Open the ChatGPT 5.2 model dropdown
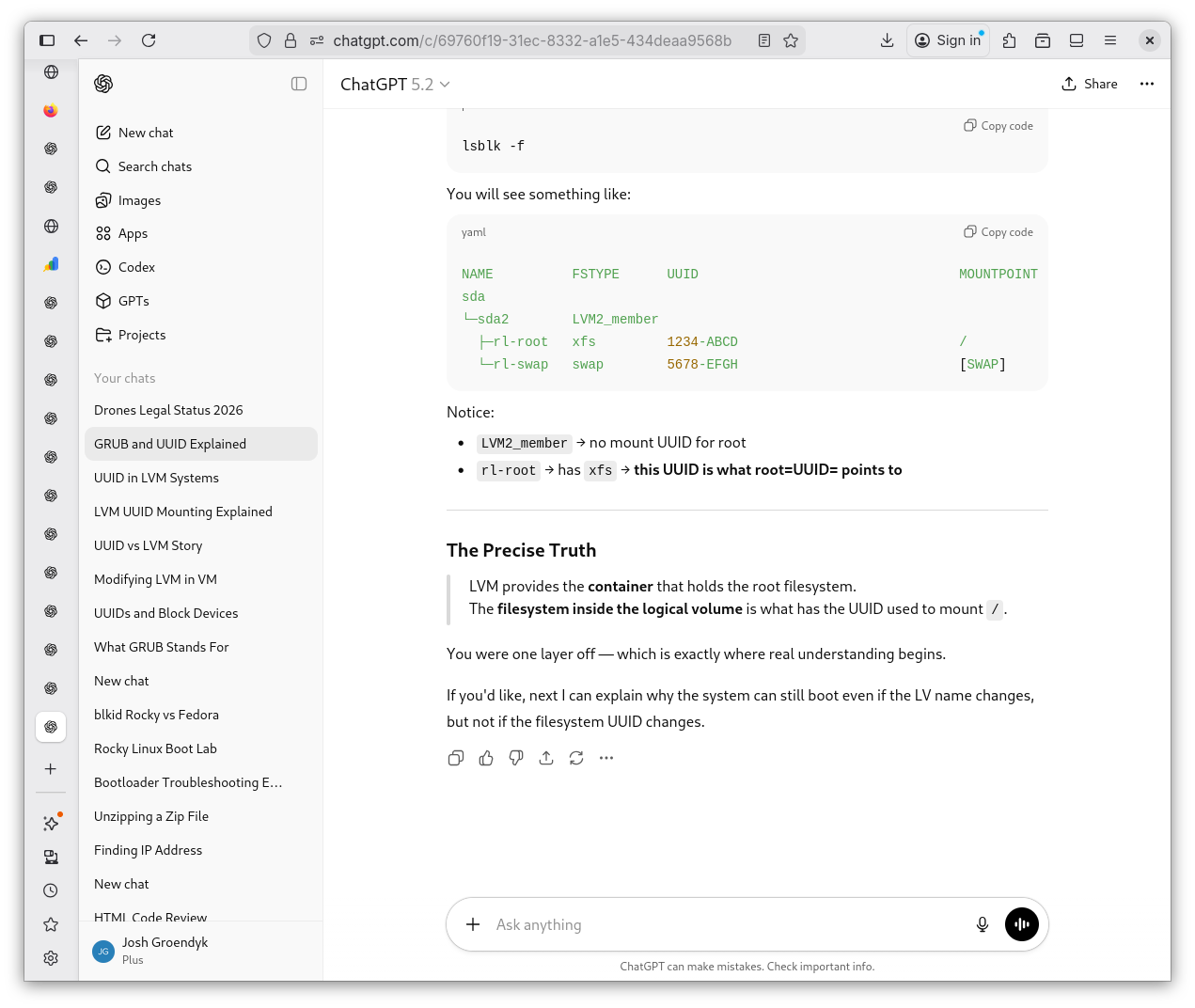The height and width of the screenshot is (1008, 1195). pyautogui.click(x=395, y=85)
